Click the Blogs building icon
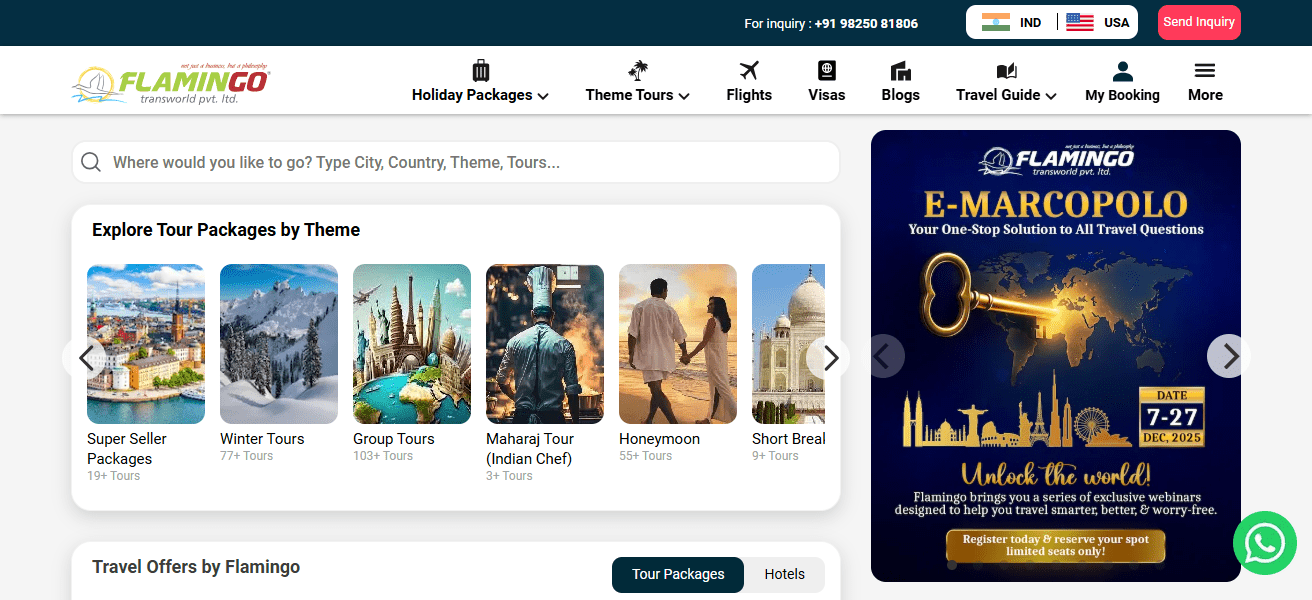The height and width of the screenshot is (600, 1312). point(900,71)
